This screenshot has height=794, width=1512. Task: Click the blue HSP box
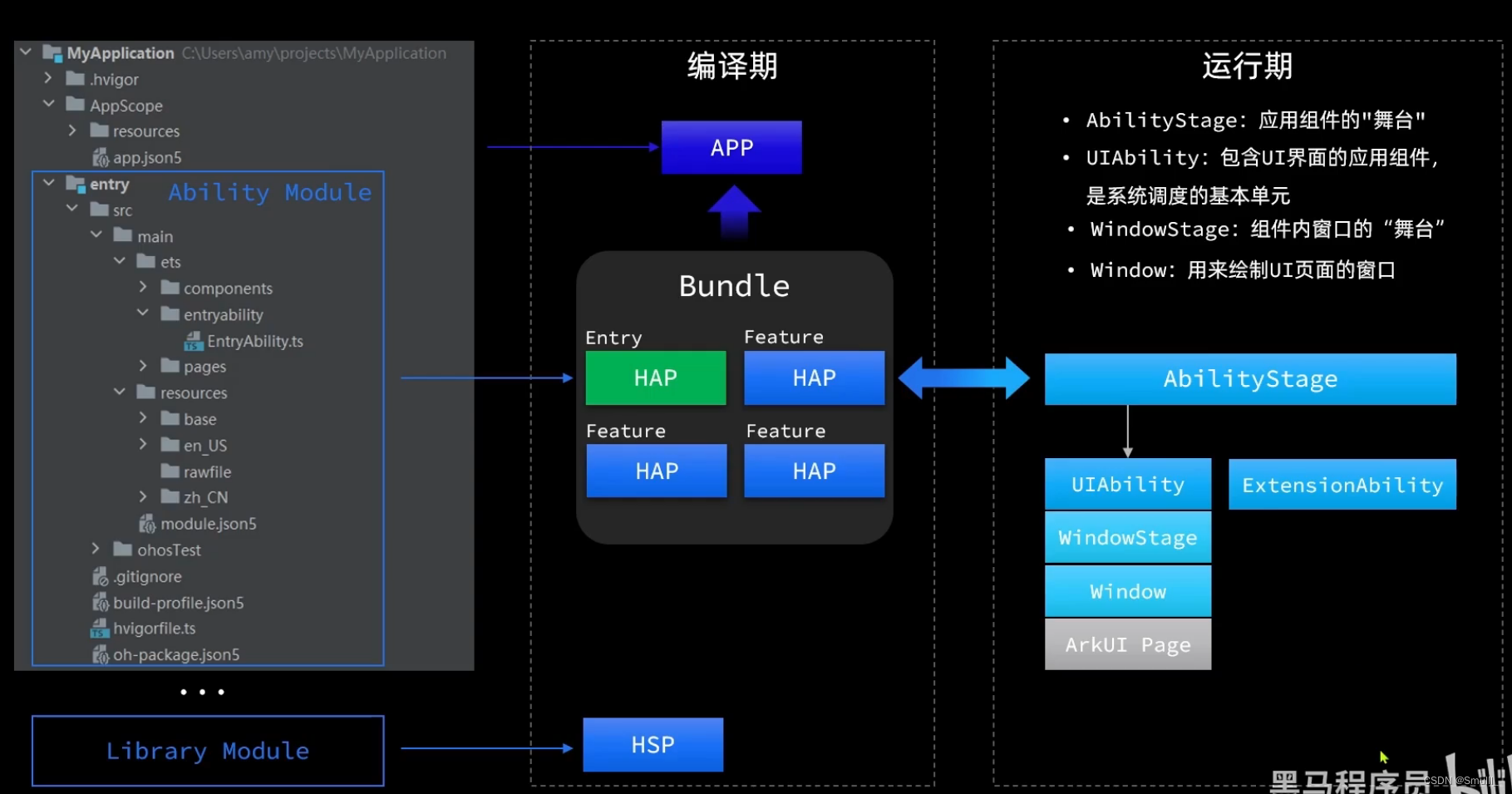click(x=653, y=744)
